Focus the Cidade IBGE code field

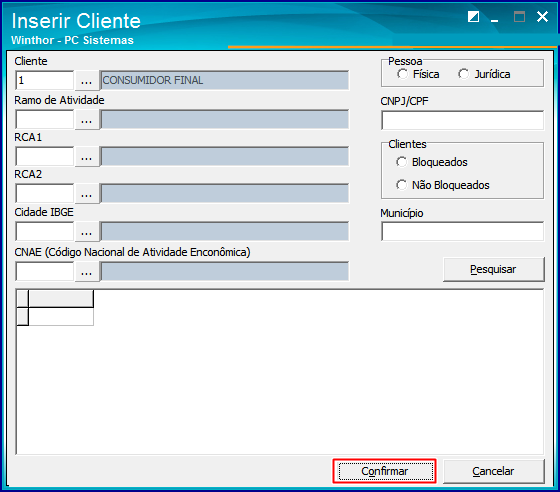coord(45,231)
